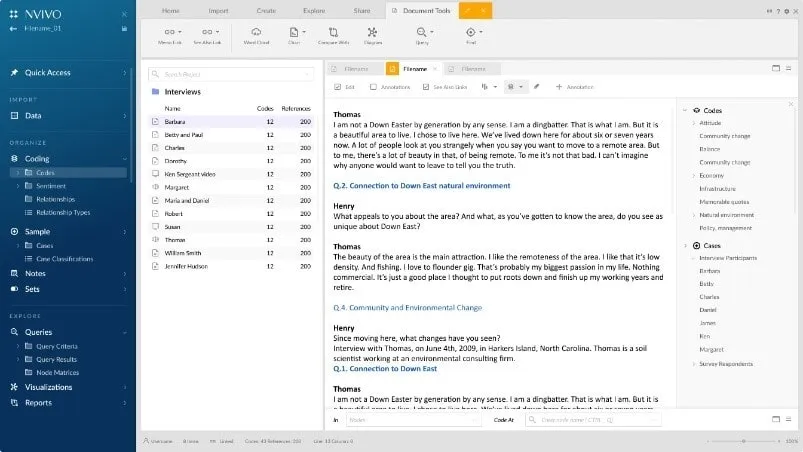The width and height of the screenshot is (803, 452).
Task: Expand Quick Access section
Action: 124,73
